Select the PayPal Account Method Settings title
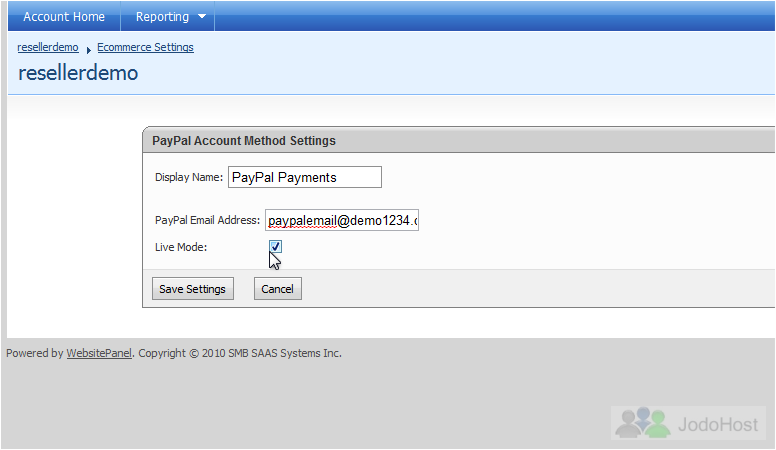Viewport: 776px width, 450px height. click(x=244, y=141)
